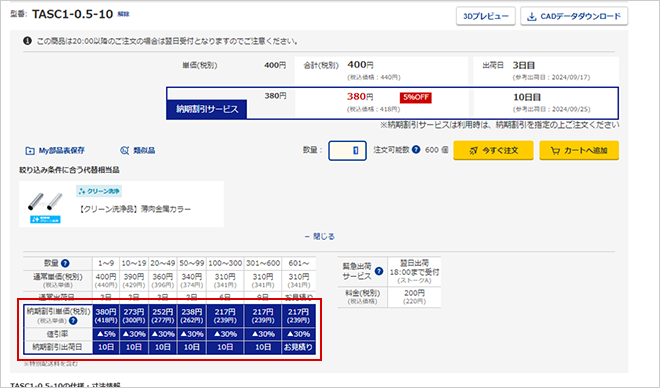Click the 200円 urgent shipping fee
Viewport: 660px width, 388px height.
tap(414, 293)
